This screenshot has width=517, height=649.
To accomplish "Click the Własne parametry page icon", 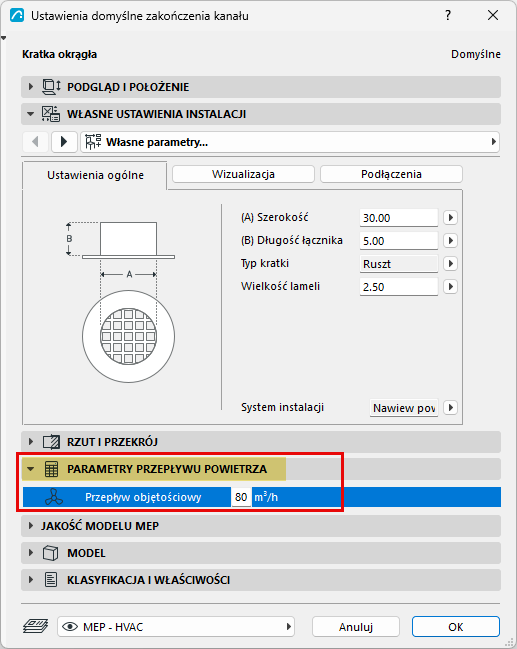I will click(93, 142).
